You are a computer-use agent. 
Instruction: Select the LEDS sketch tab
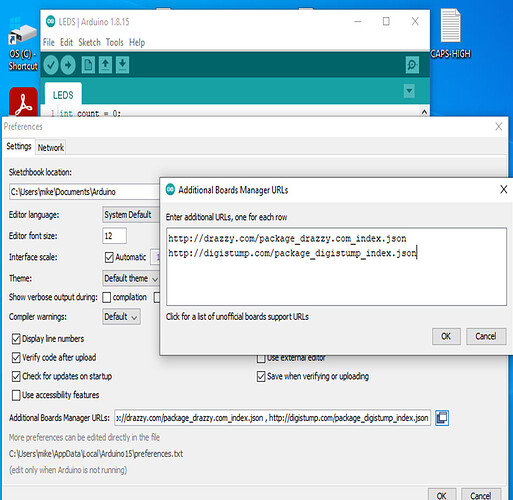pyautogui.click(x=63, y=95)
